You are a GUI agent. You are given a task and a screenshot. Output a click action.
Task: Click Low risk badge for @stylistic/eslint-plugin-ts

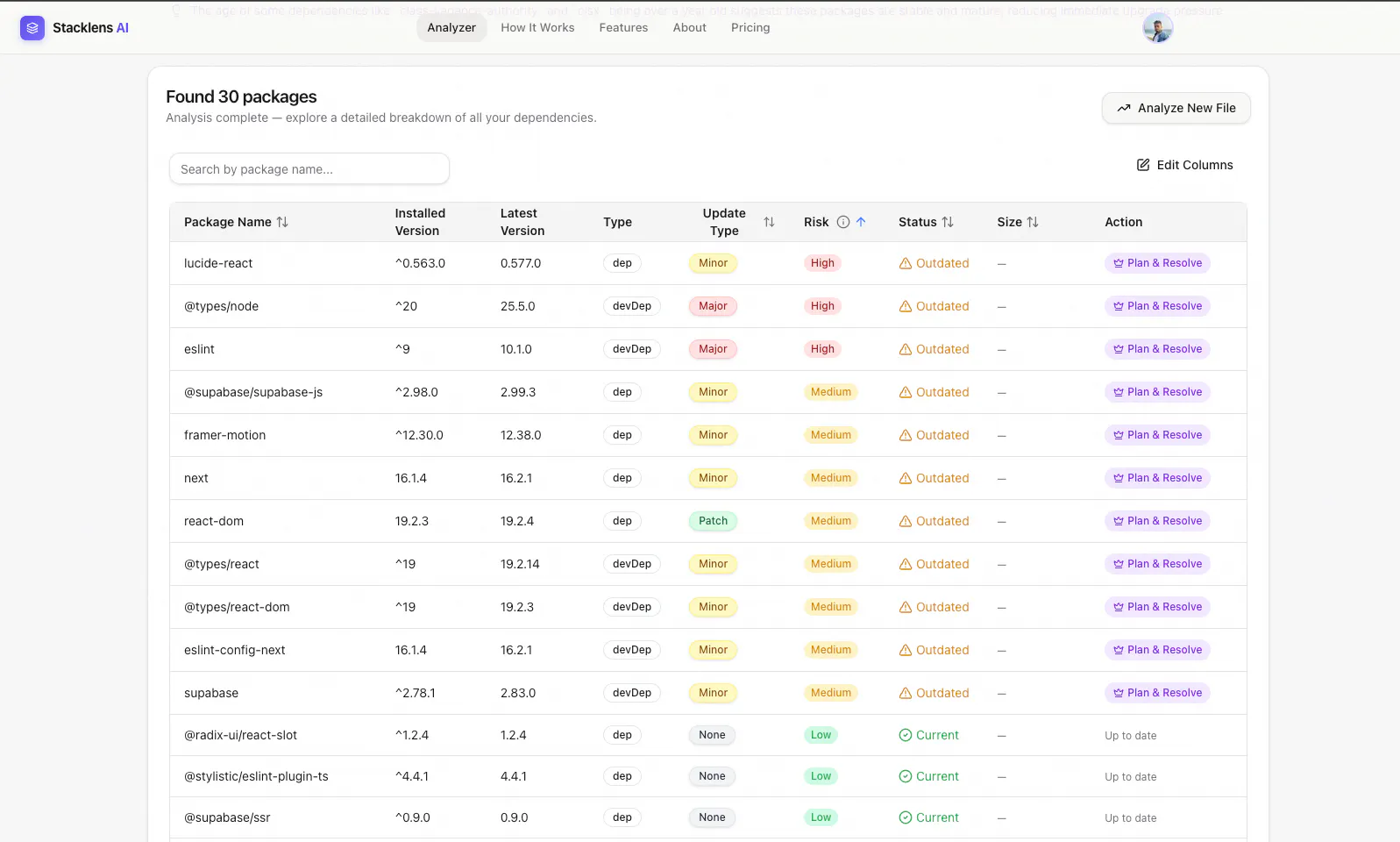pos(821,776)
